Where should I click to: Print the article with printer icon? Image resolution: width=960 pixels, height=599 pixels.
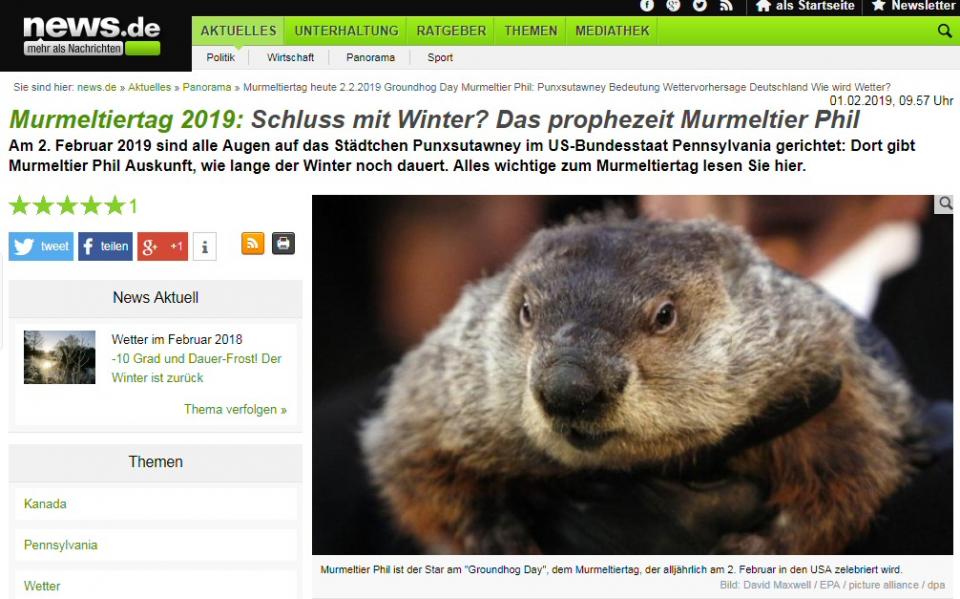[283, 243]
